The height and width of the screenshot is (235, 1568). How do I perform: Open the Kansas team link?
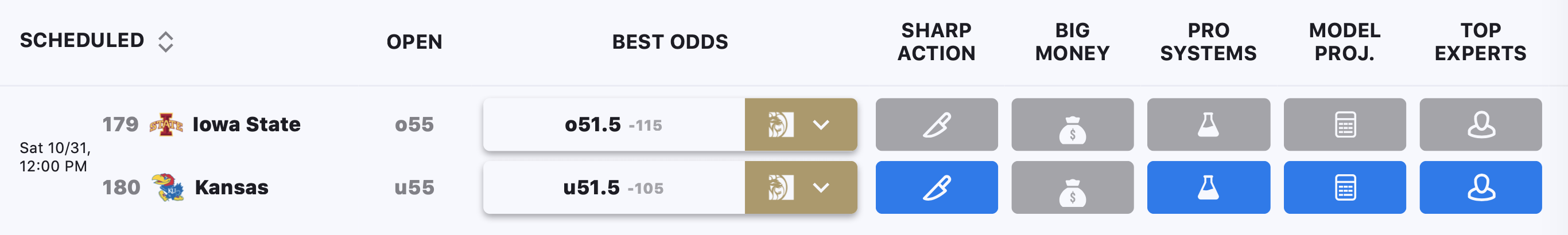231,187
